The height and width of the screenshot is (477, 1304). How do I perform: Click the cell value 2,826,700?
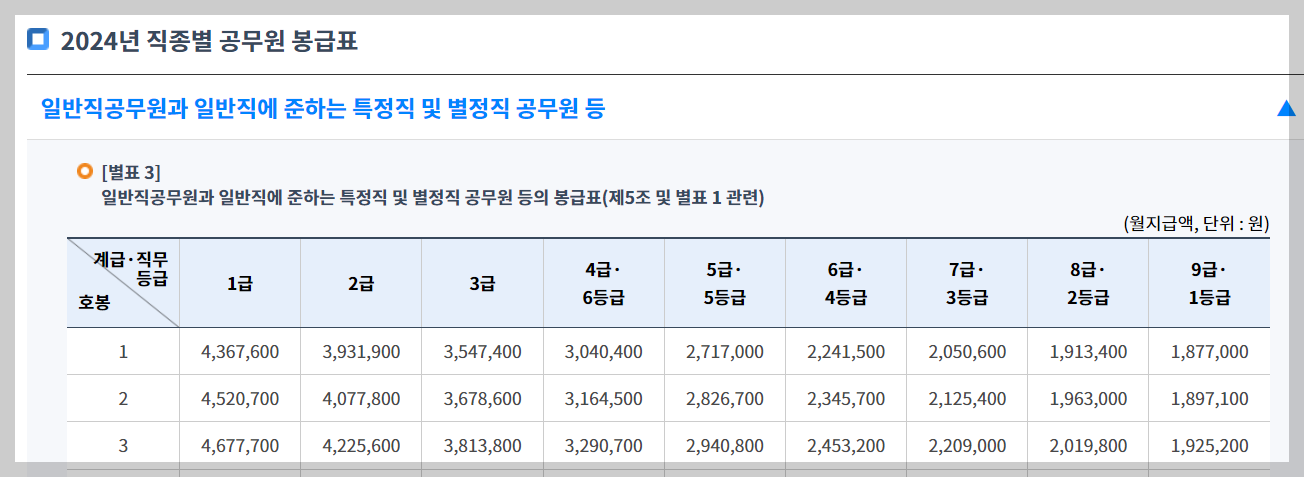(725, 399)
